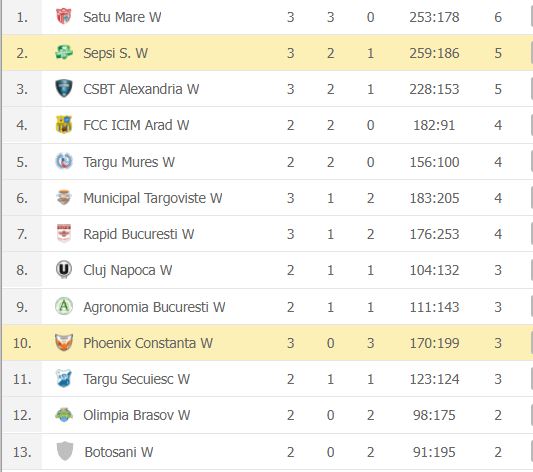Click the Botosani W gray shield
Image resolution: width=533 pixels, height=472 pixels.
pos(65,451)
